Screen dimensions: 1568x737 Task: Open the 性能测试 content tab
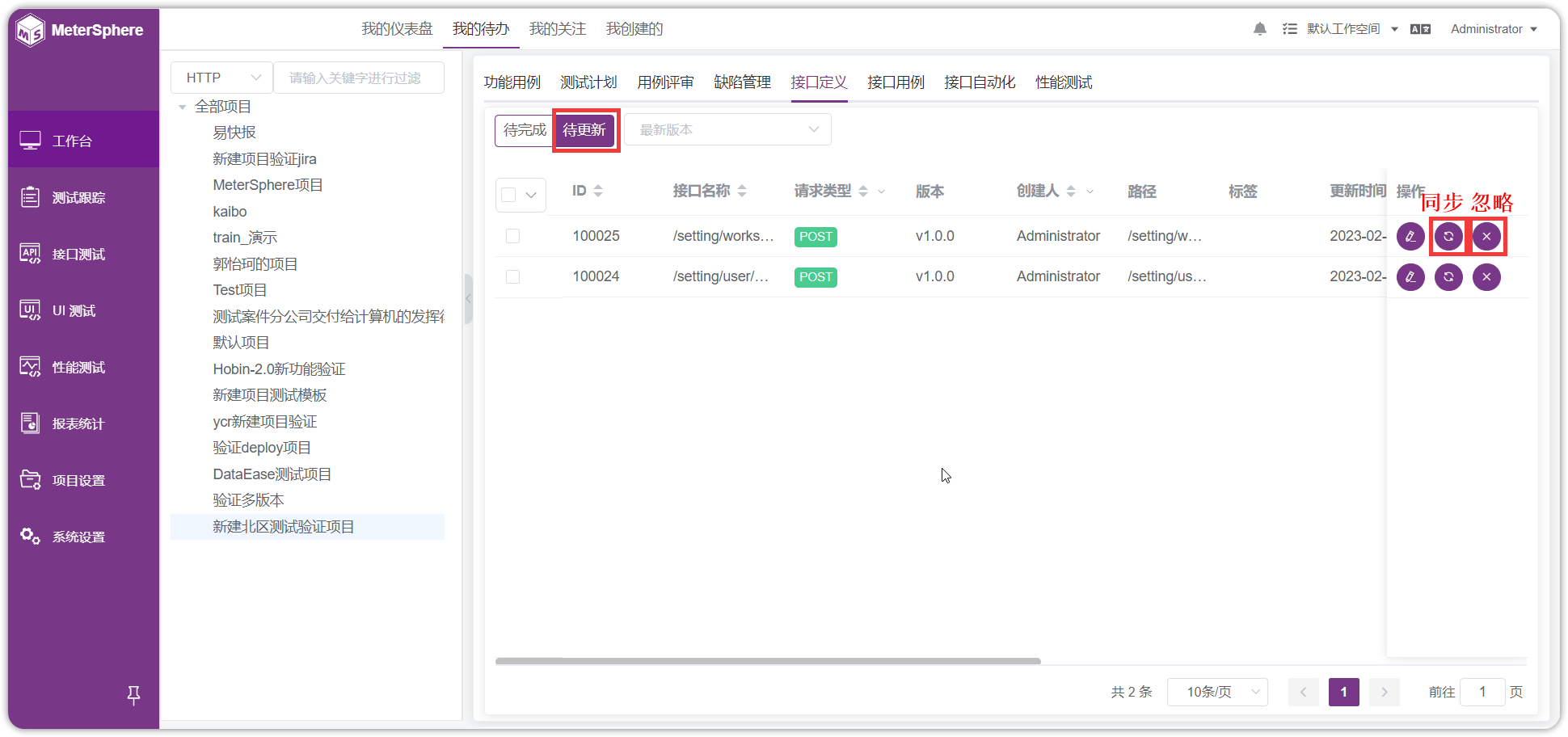pyautogui.click(x=1064, y=82)
